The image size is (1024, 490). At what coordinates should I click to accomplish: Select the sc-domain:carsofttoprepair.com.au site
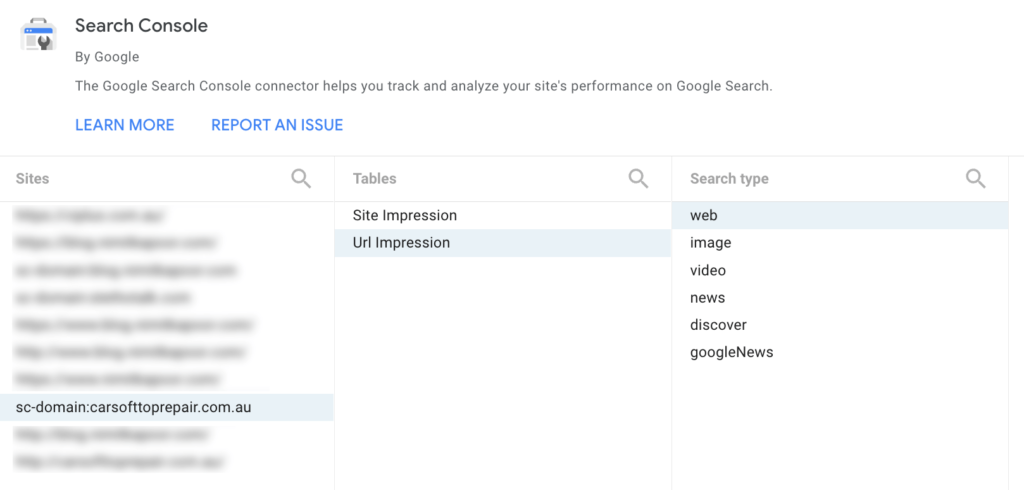click(167, 408)
